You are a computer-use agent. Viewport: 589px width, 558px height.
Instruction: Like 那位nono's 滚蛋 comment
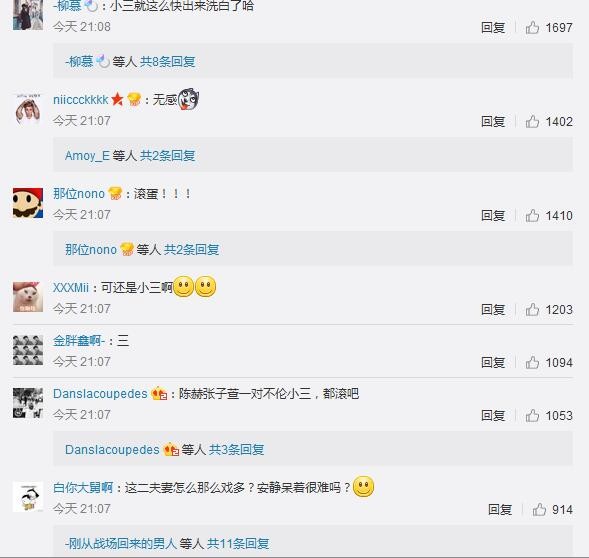coord(532,215)
